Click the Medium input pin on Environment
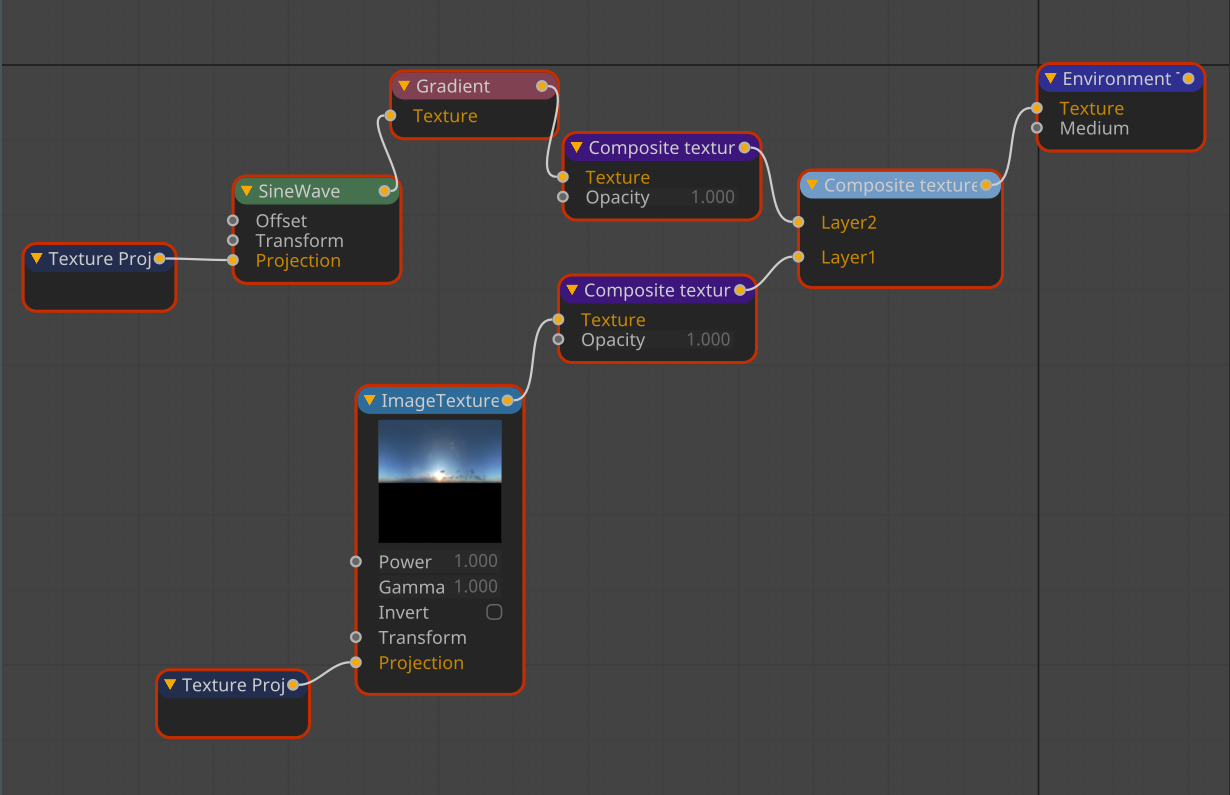 click(1037, 128)
